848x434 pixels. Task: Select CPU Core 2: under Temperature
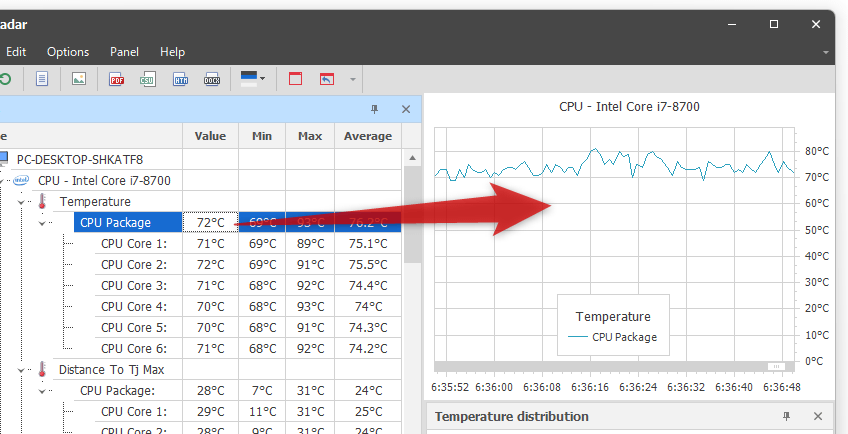tap(134, 265)
